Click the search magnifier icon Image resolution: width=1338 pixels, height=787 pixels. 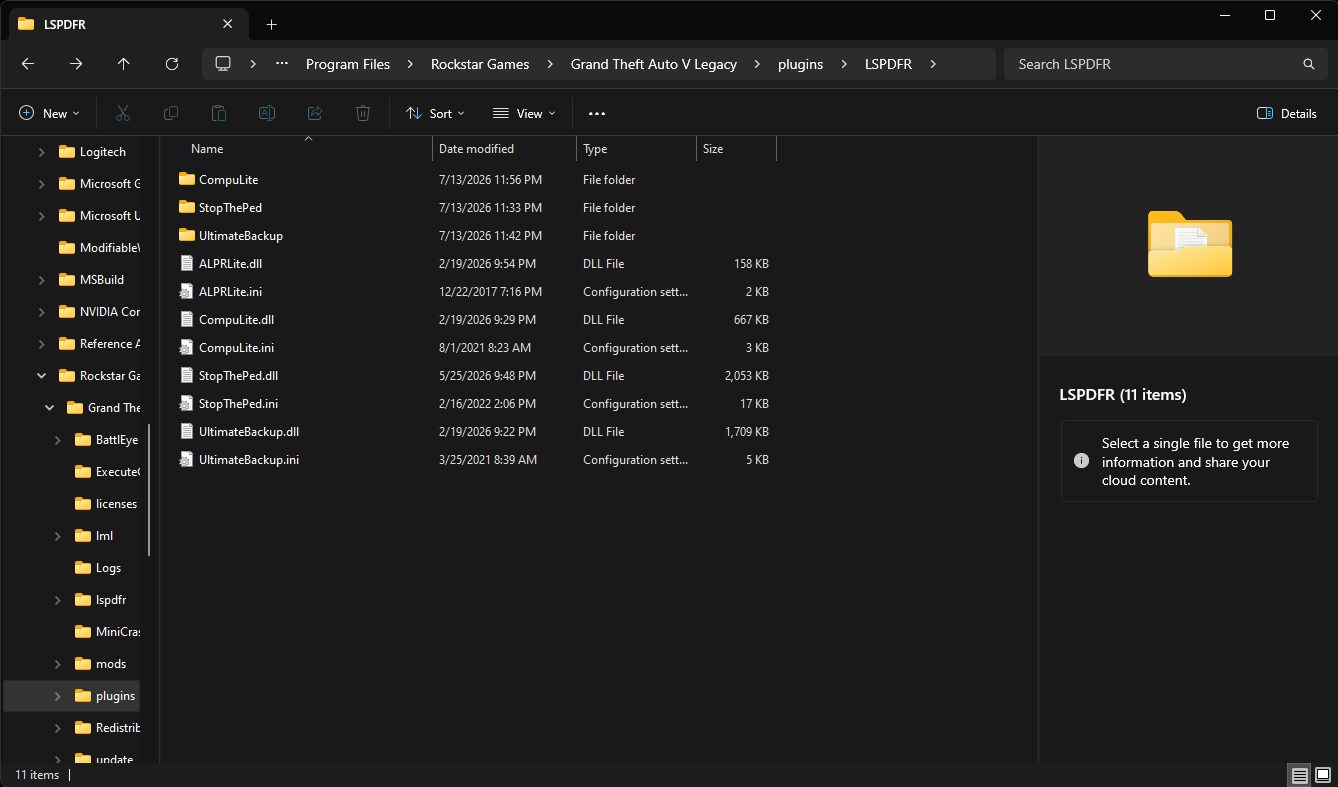[x=1309, y=64]
